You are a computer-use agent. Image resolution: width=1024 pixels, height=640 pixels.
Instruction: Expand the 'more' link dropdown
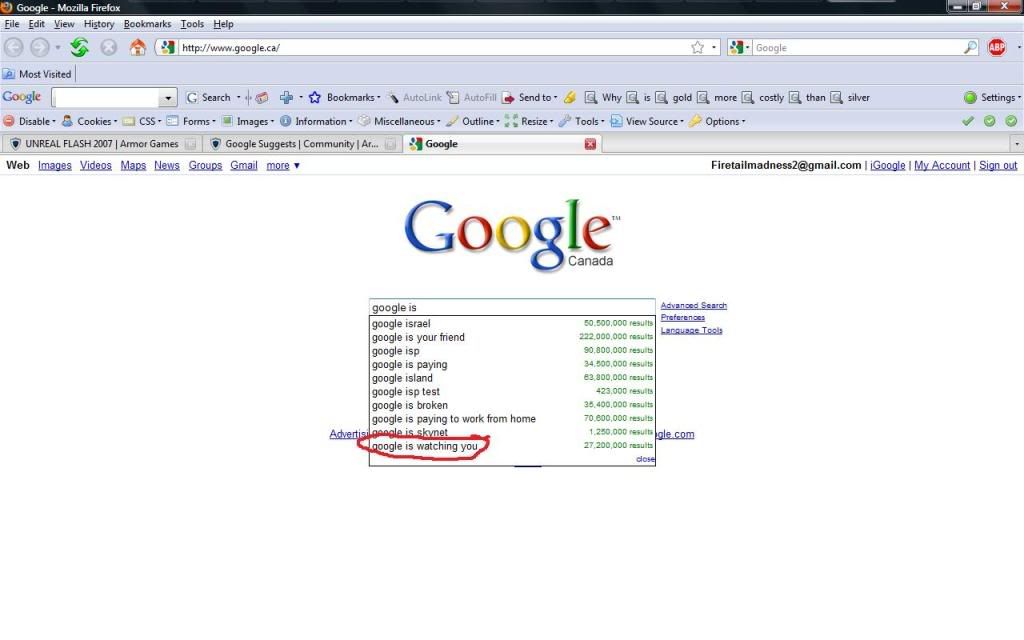click(283, 165)
